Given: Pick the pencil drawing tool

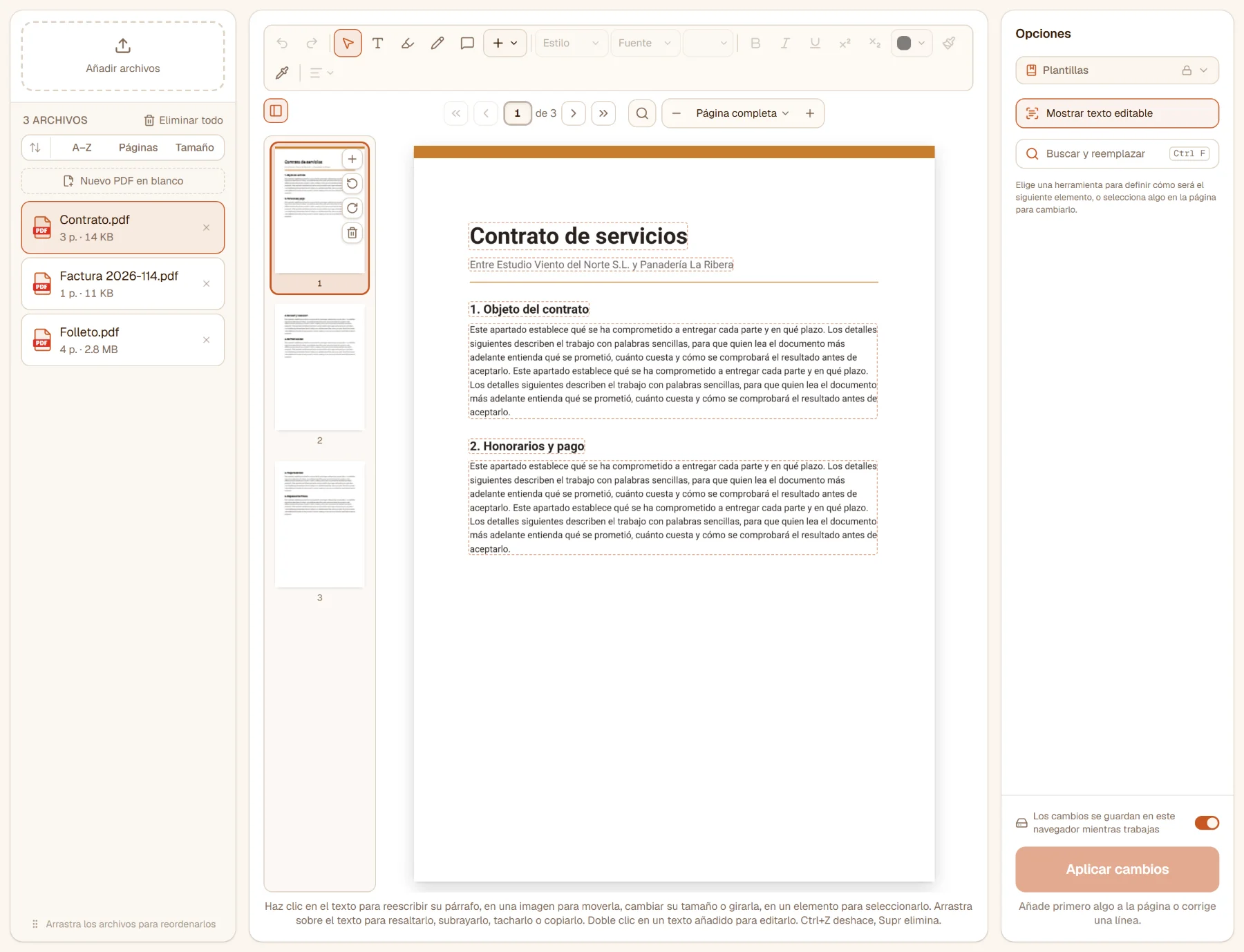Looking at the screenshot, I should (437, 44).
